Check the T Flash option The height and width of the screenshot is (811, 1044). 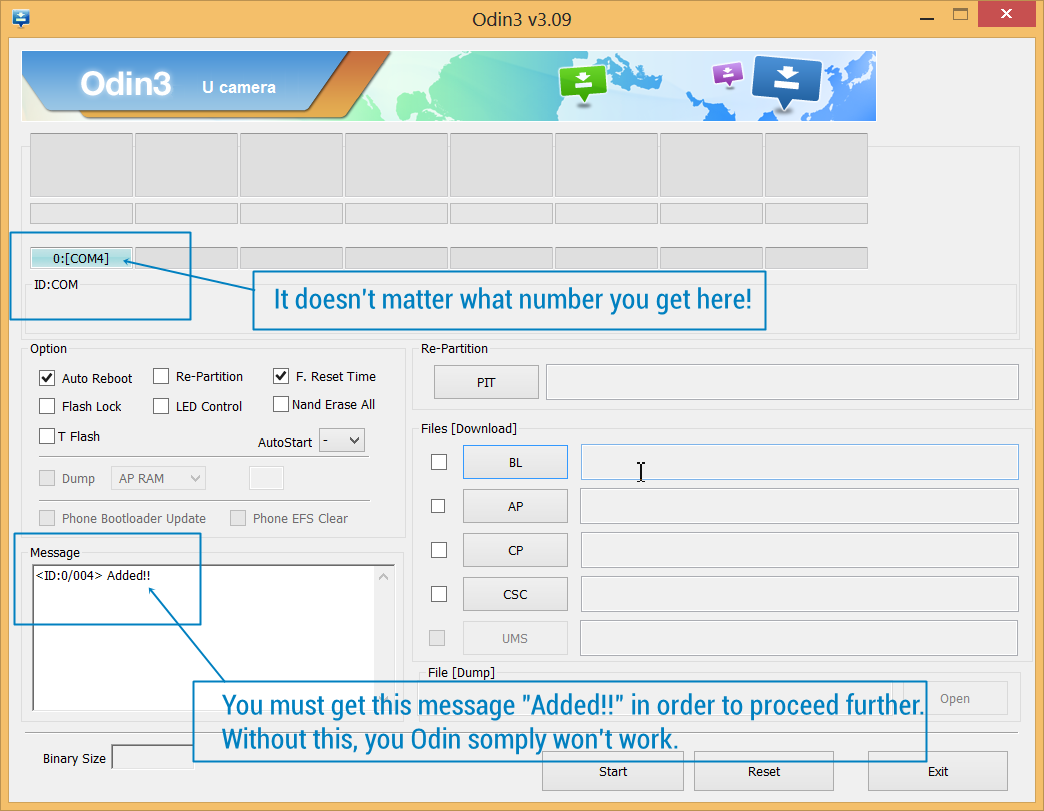pos(46,436)
